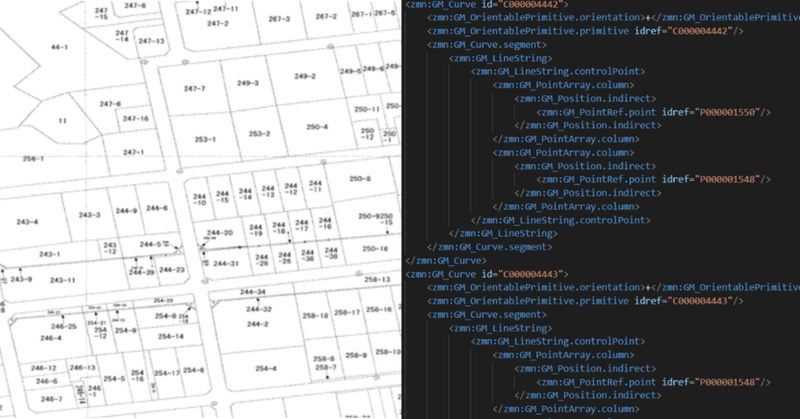Click parcel label 246-12
This screenshot has width=800, height=419.
pos(43,368)
